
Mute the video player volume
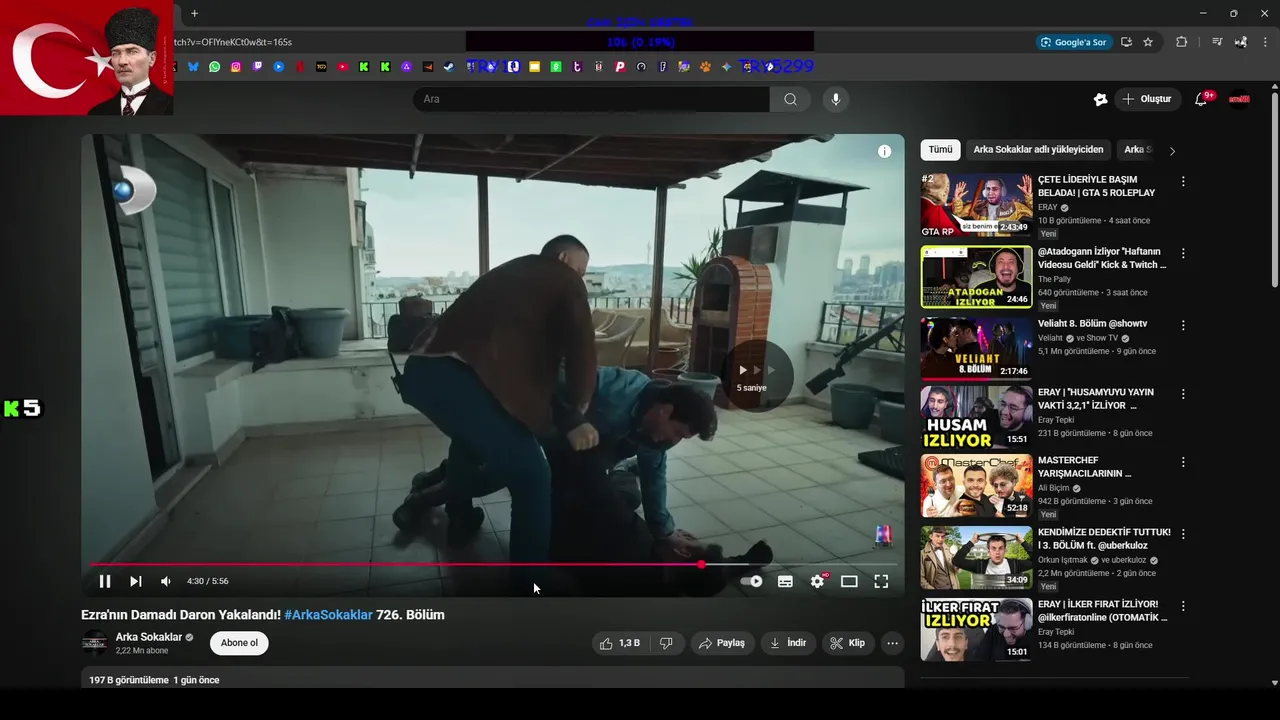pos(166,581)
